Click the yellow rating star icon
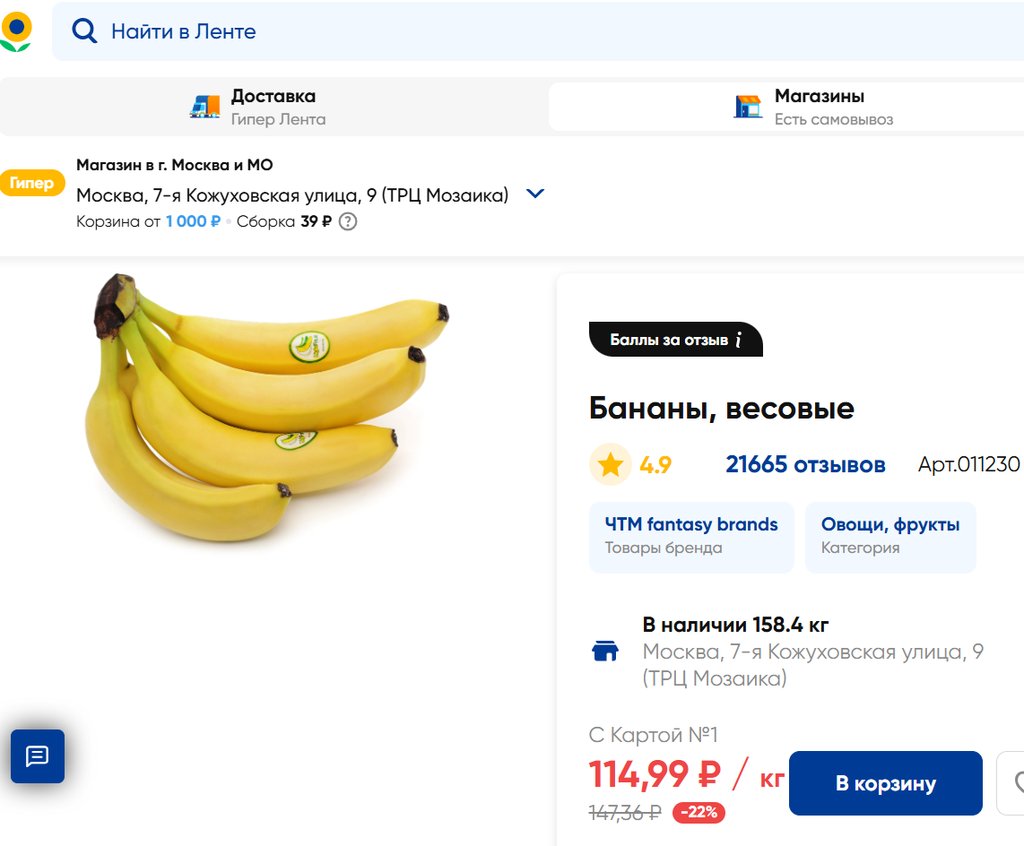This screenshot has height=846, width=1024. click(610, 465)
